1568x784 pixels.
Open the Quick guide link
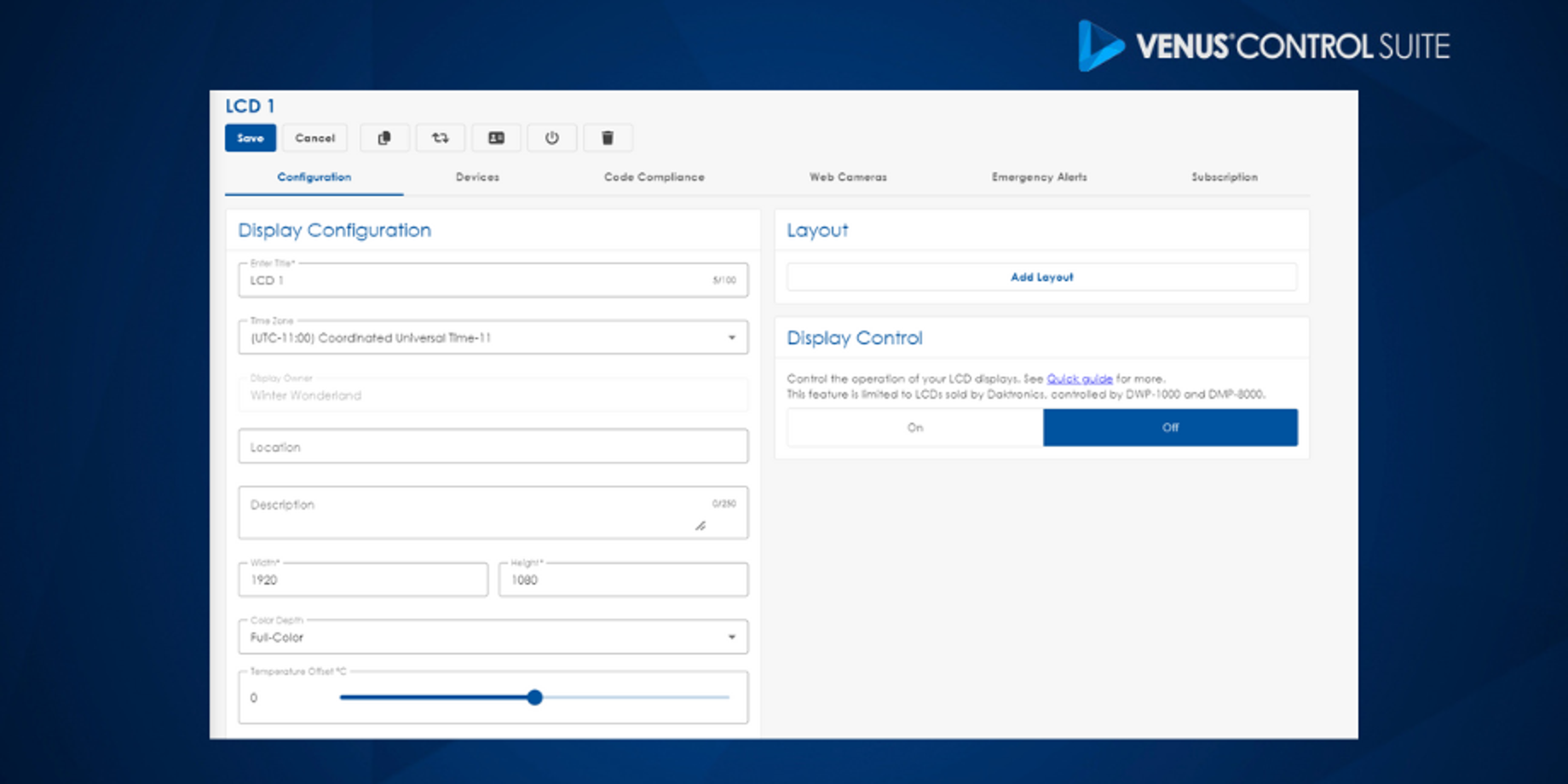pyautogui.click(x=1079, y=379)
